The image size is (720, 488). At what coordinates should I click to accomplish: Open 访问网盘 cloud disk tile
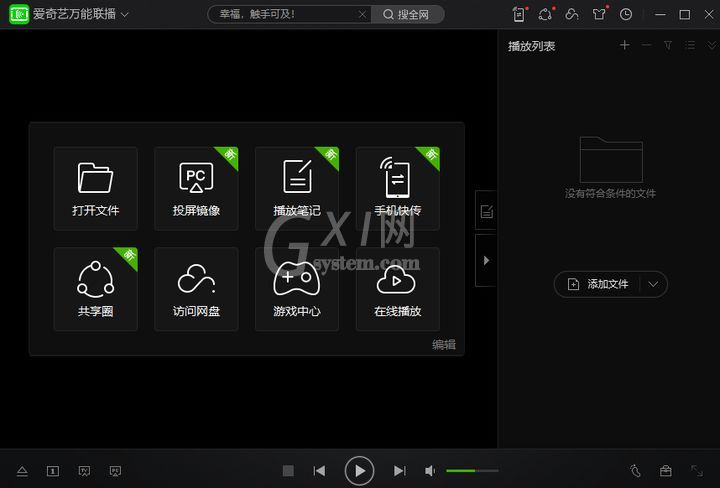click(196, 289)
